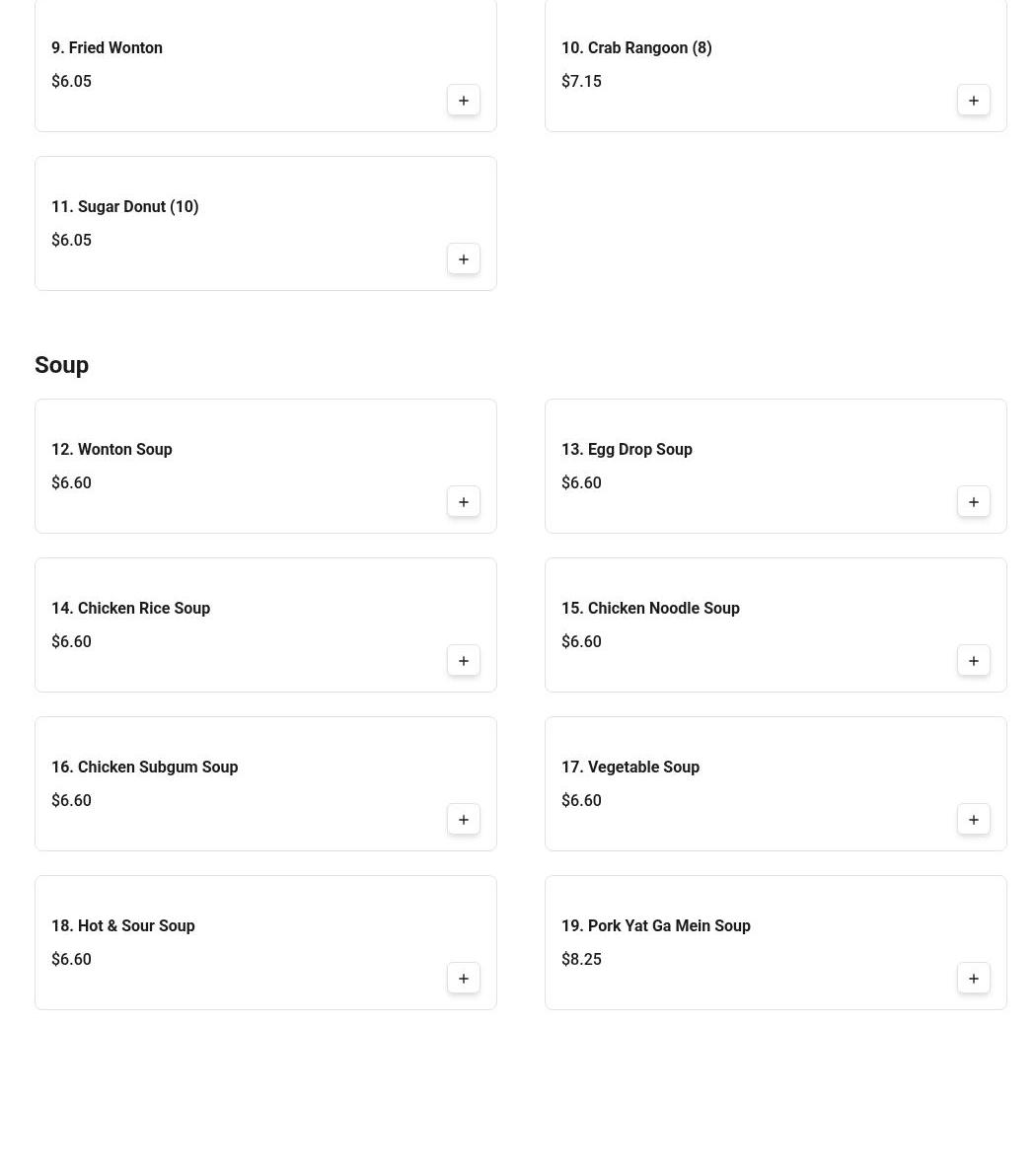Click plus for Chicken Subgum Soup
Image resolution: width=1036 pixels, height=1172 pixels.
tap(463, 820)
